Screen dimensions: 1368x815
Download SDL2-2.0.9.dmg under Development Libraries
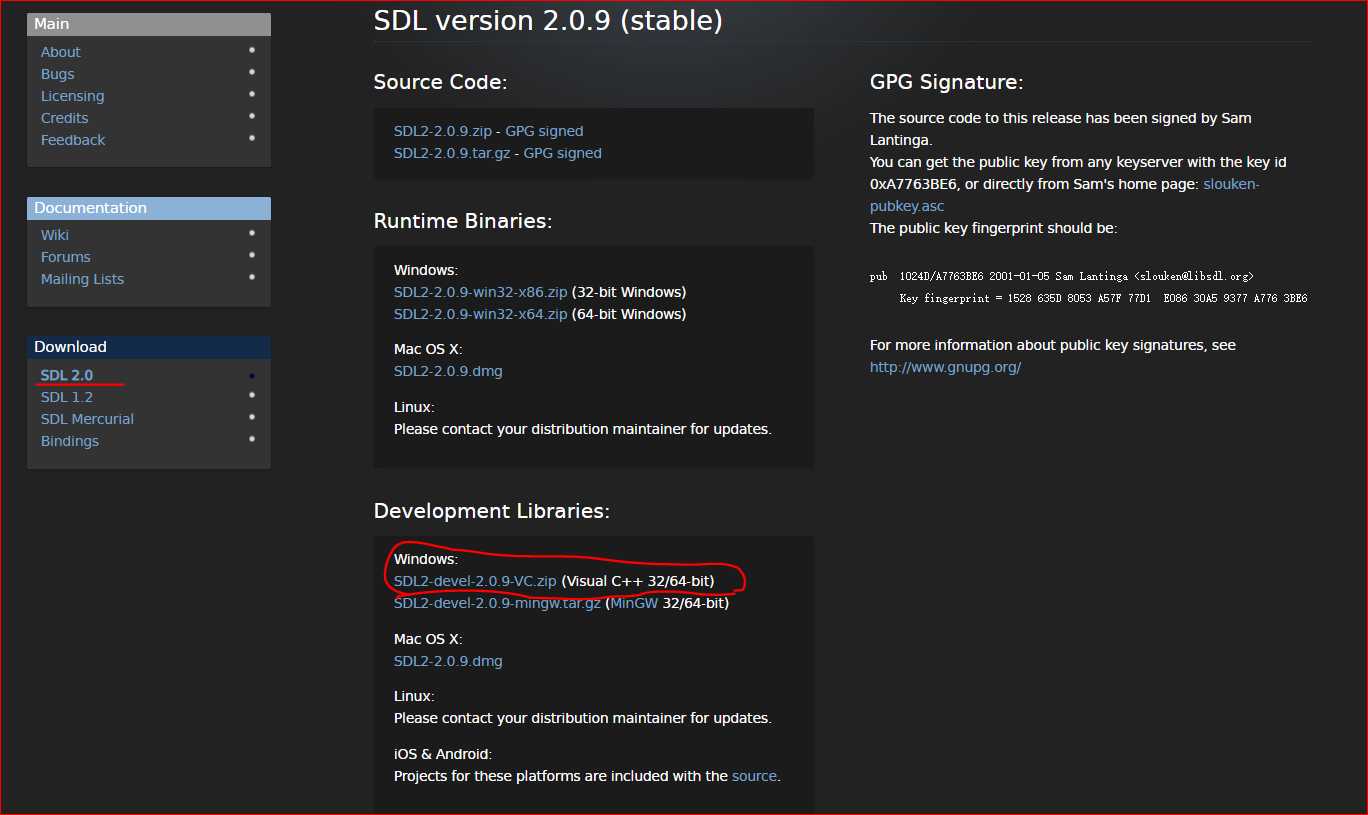pyautogui.click(x=448, y=661)
